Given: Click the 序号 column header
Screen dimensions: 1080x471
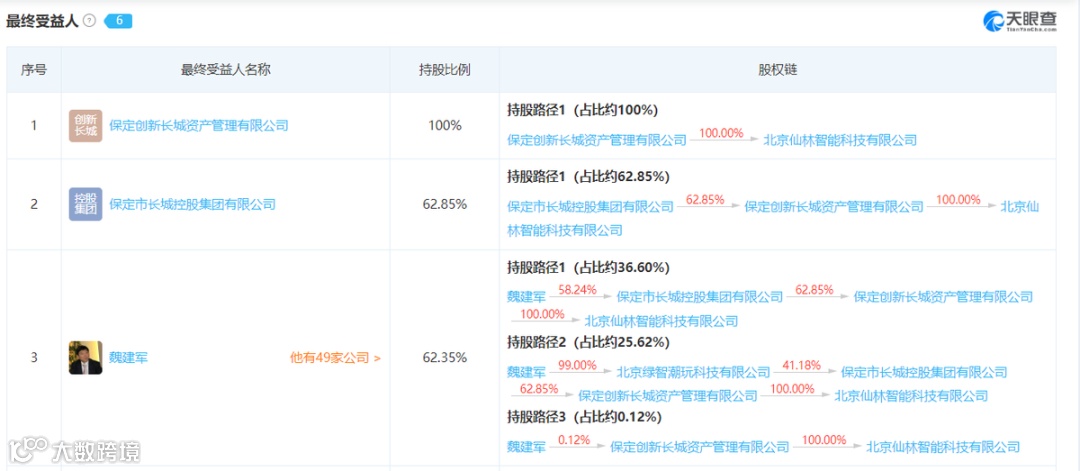Looking at the screenshot, I should click(34, 70).
